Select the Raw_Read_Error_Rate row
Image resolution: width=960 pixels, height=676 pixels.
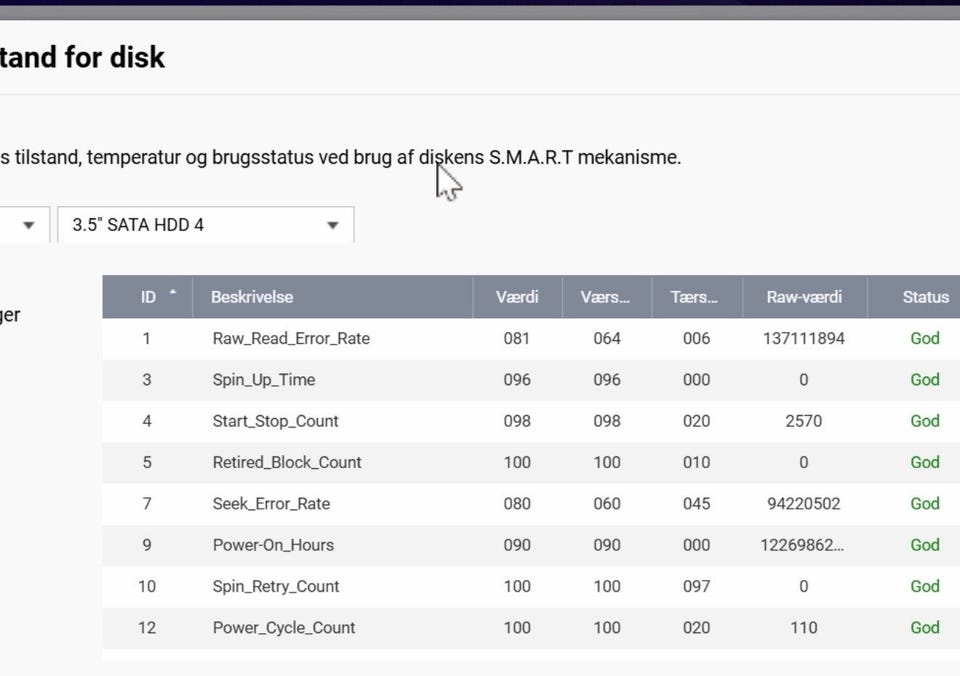click(x=531, y=339)
